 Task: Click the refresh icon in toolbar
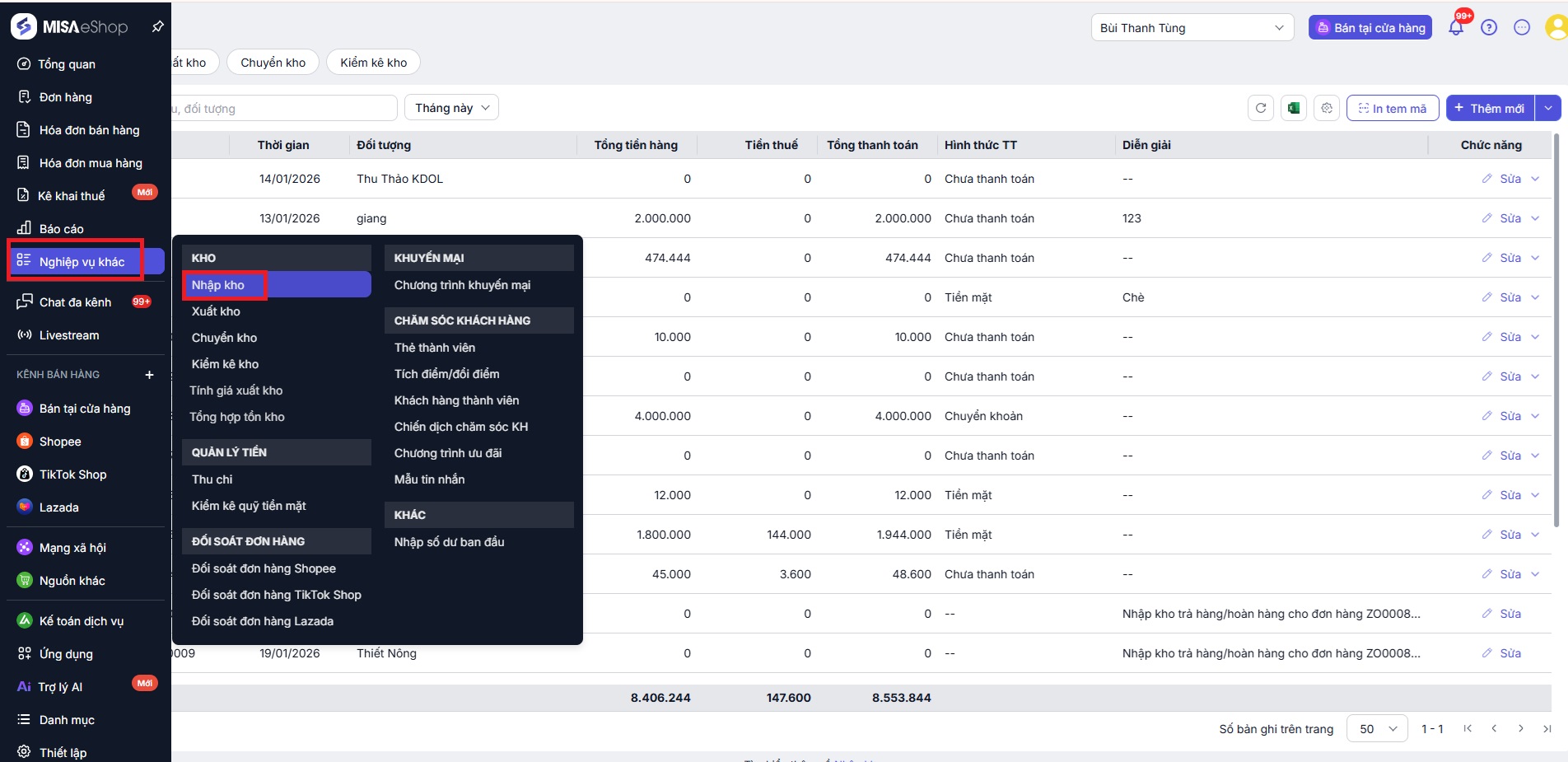point(1261,108)
